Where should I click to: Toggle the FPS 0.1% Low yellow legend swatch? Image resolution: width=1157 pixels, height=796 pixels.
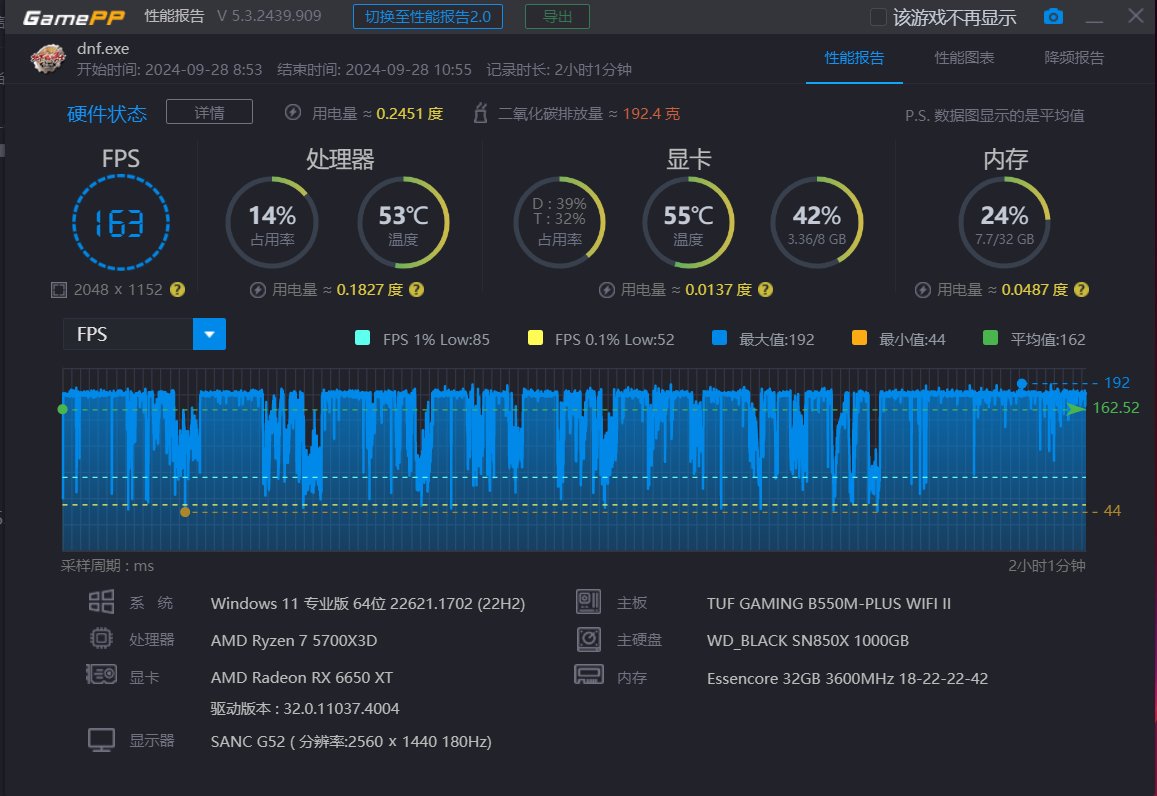click(x=536, y=338)
